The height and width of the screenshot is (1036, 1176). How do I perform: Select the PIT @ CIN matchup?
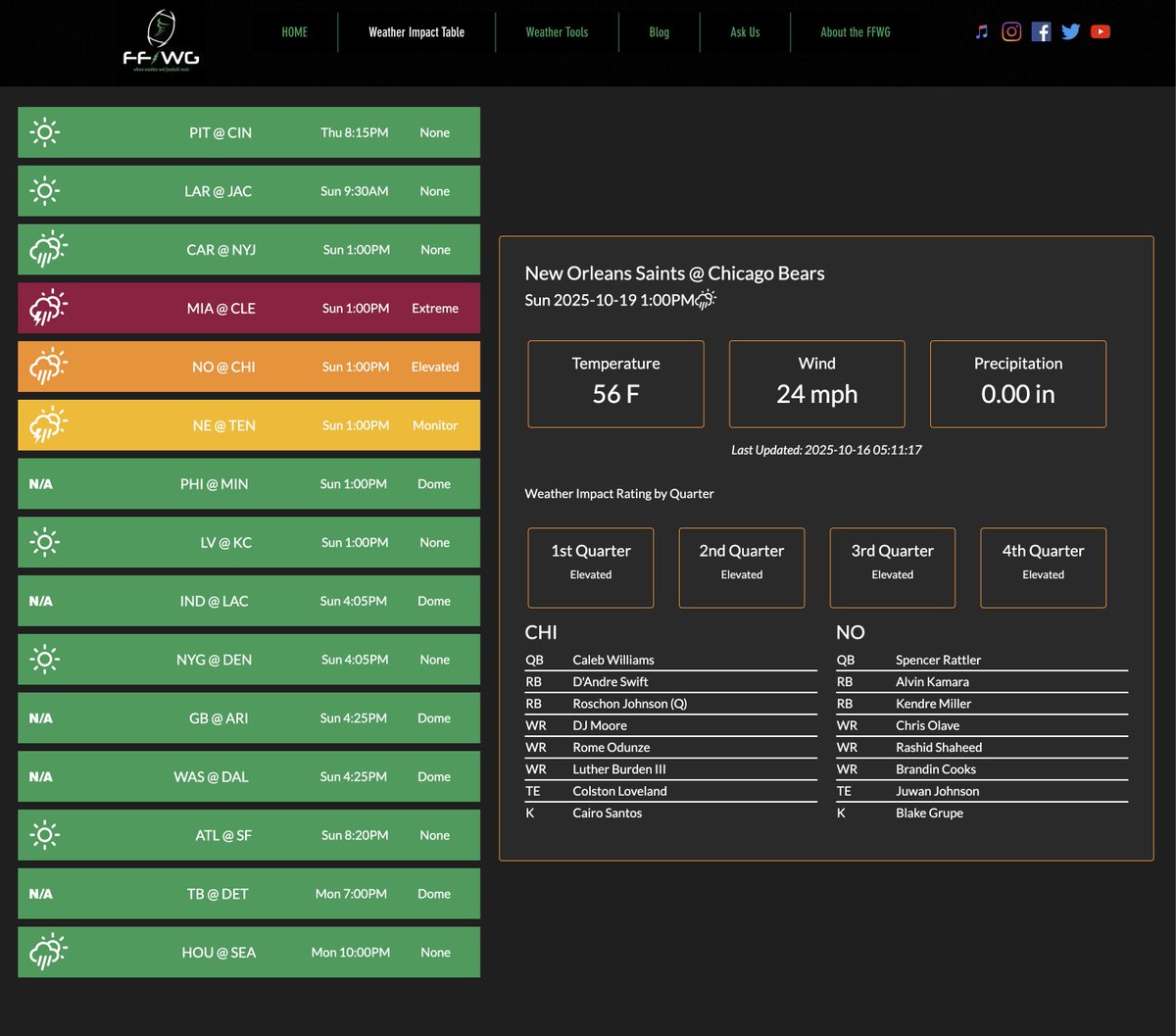[x=249, y=132]
